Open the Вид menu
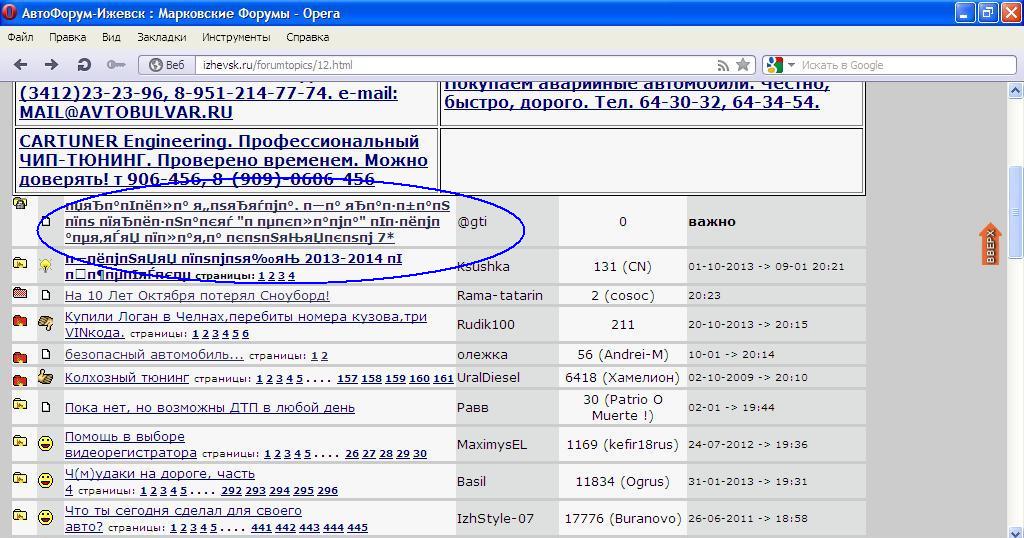1024x538 pixels. tap(111, 37)
